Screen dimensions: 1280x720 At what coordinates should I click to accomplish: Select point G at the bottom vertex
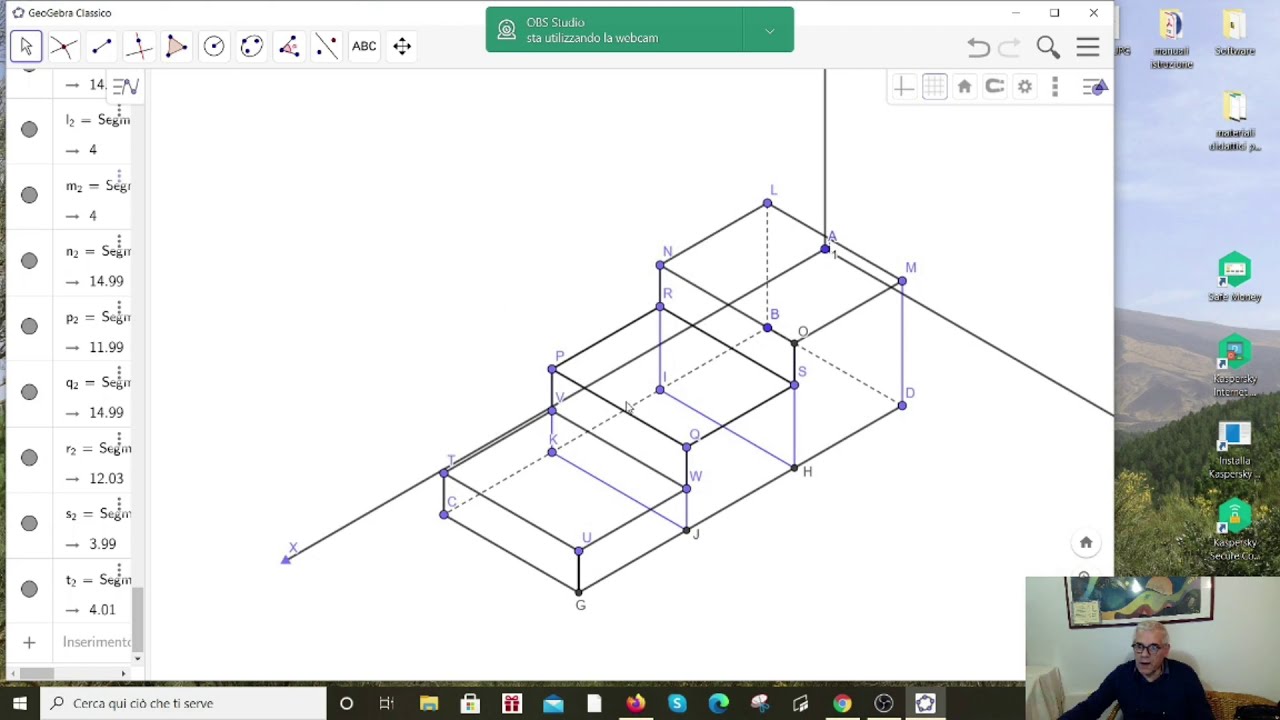(x=579, y=591)
